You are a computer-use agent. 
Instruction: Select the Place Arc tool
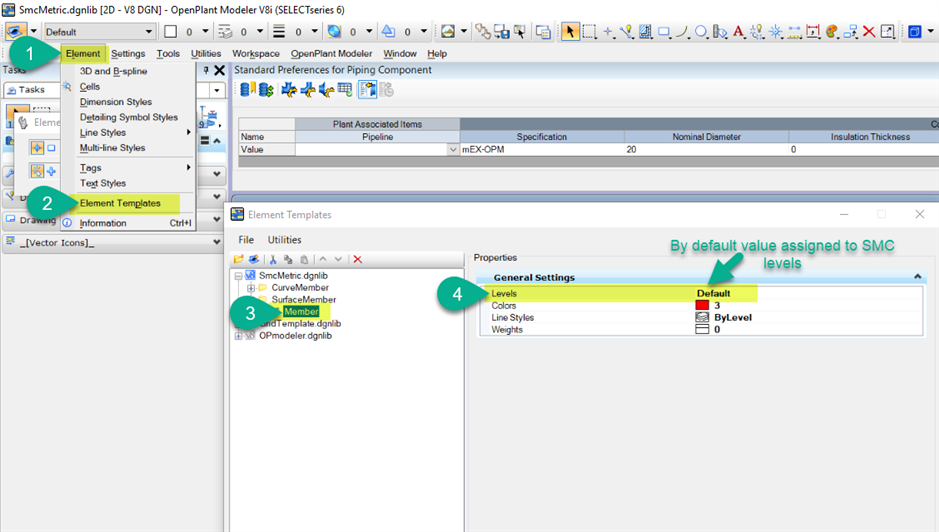click(x=682, y=32)
